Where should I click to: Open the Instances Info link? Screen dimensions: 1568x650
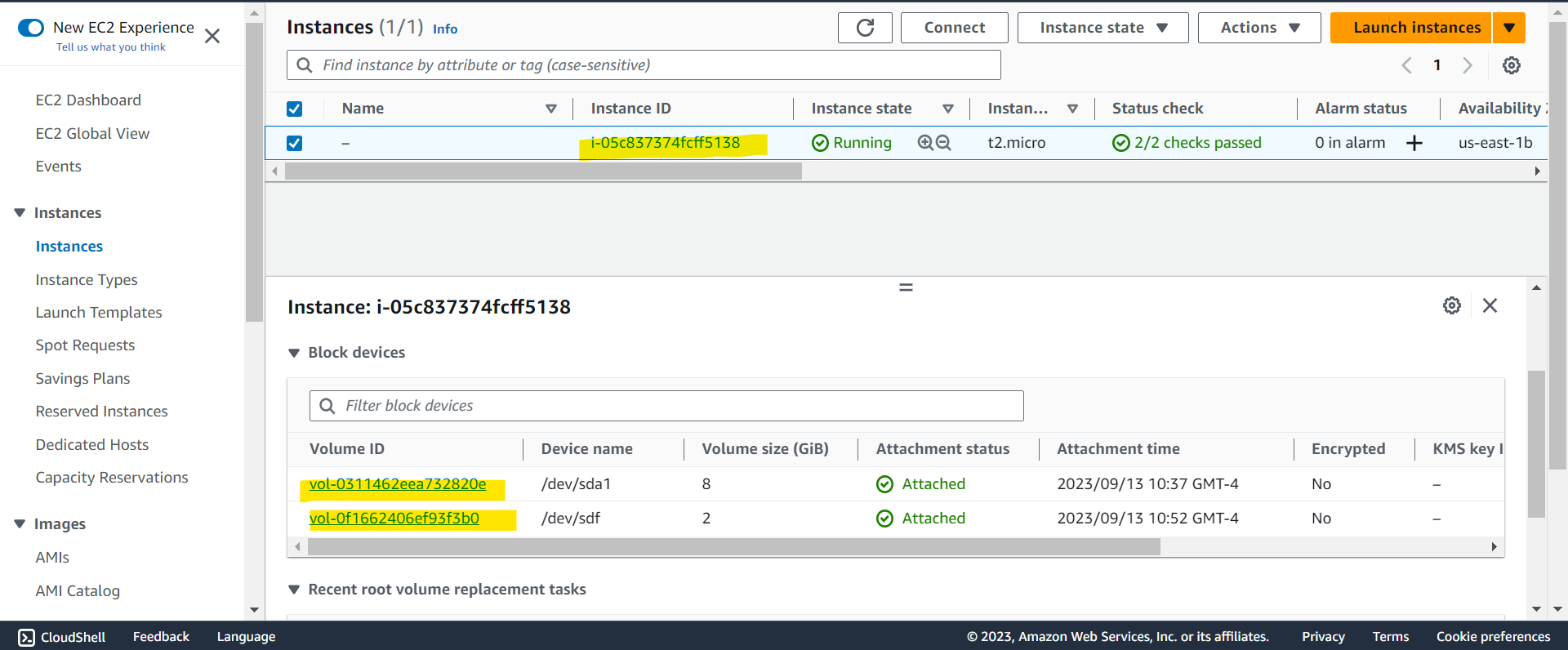point(445,29)
